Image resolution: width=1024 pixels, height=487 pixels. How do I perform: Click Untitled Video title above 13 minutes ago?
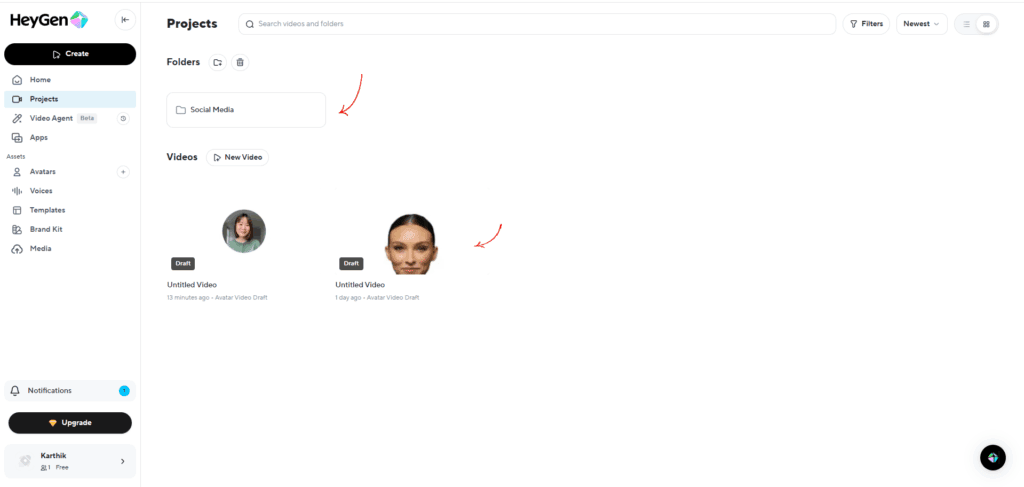192,285
